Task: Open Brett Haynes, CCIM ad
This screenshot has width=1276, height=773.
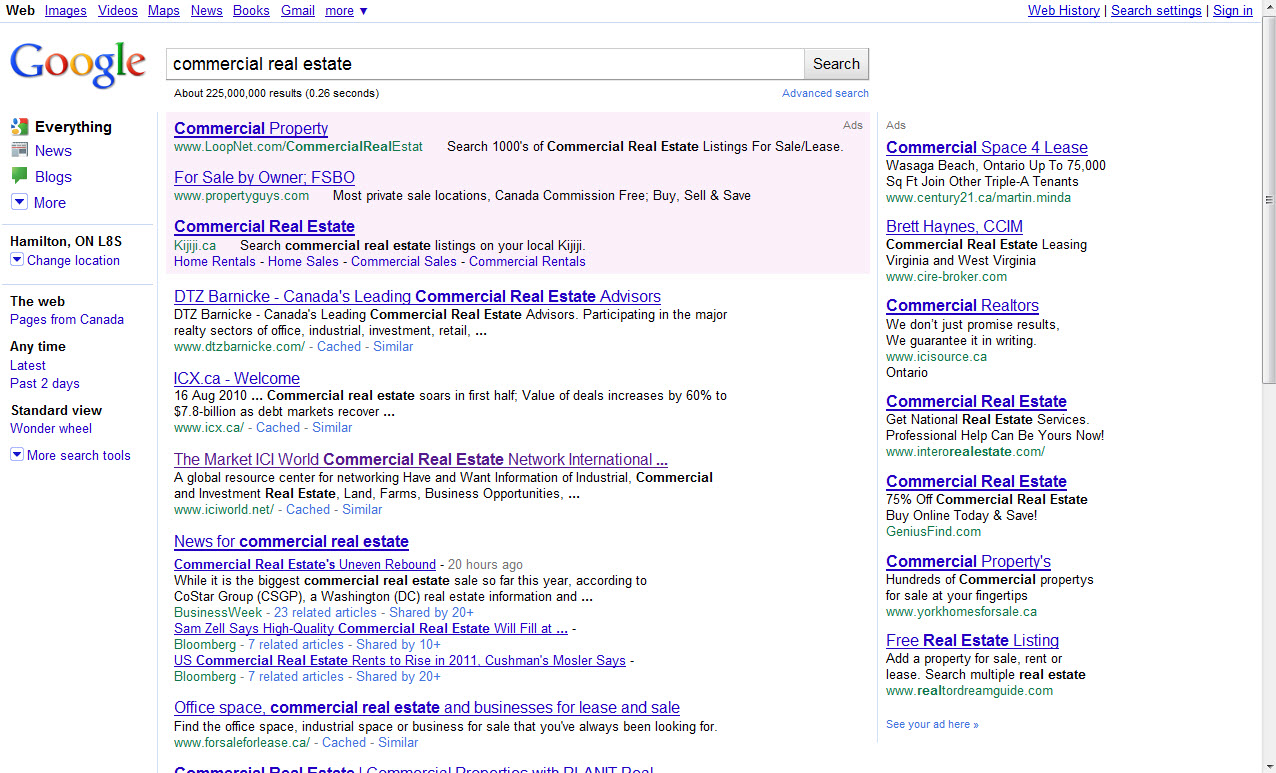Action: pos(954,226)
